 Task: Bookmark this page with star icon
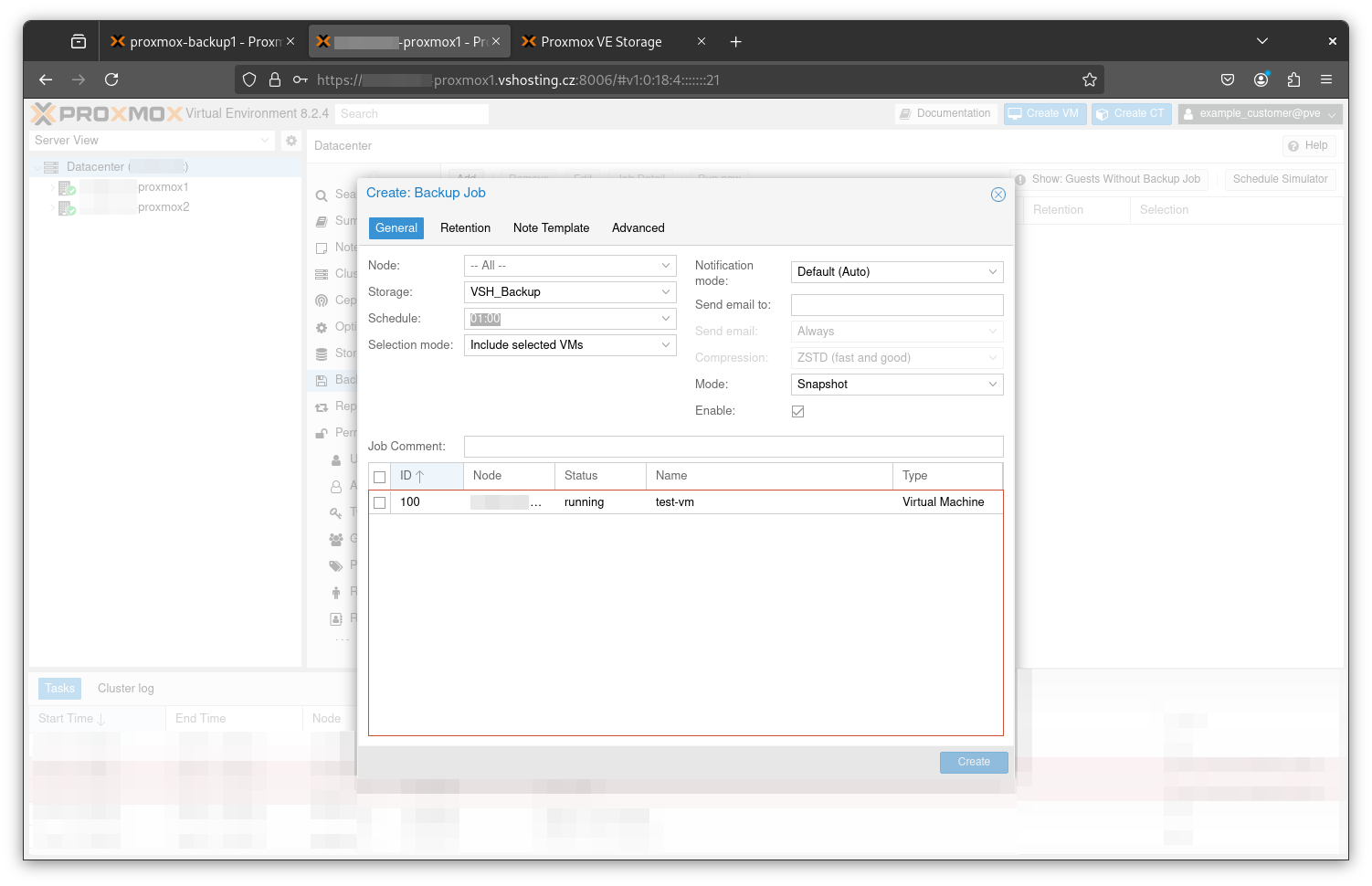click(1089, 79)
